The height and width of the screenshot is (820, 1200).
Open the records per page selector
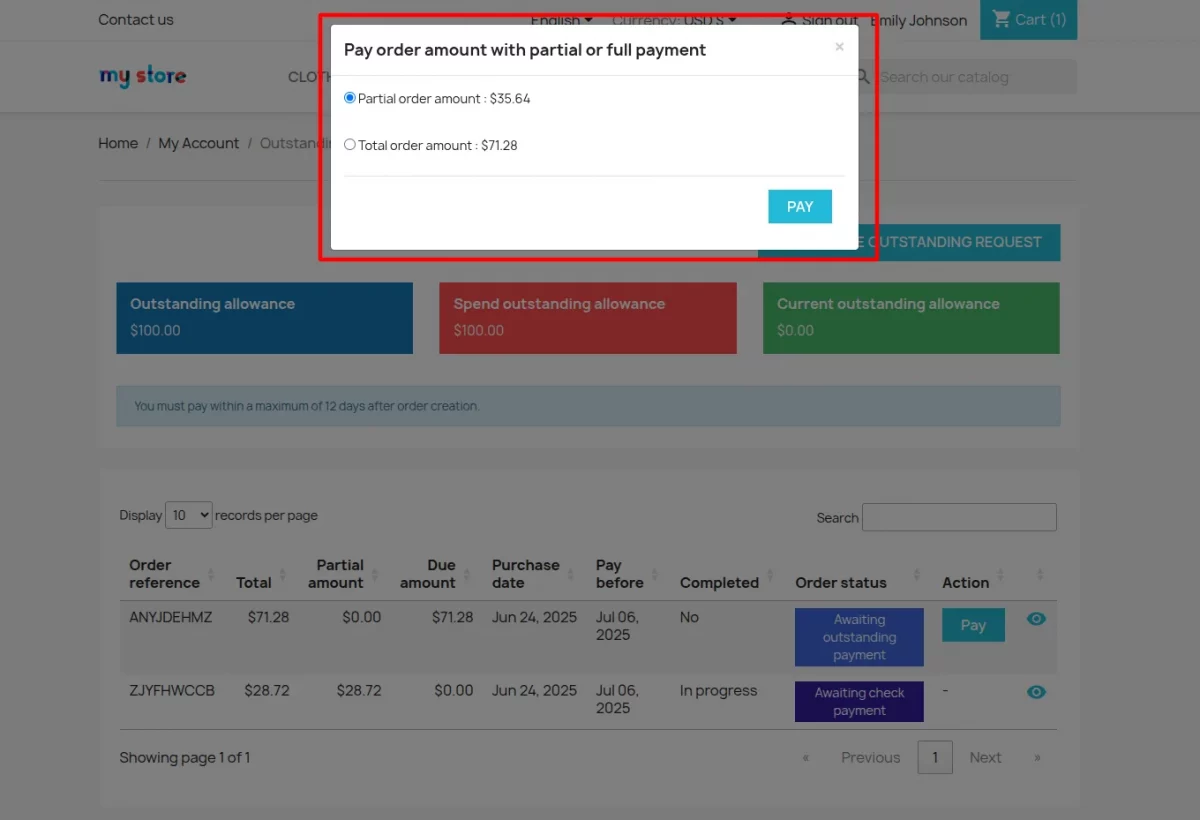click(188, 514)
